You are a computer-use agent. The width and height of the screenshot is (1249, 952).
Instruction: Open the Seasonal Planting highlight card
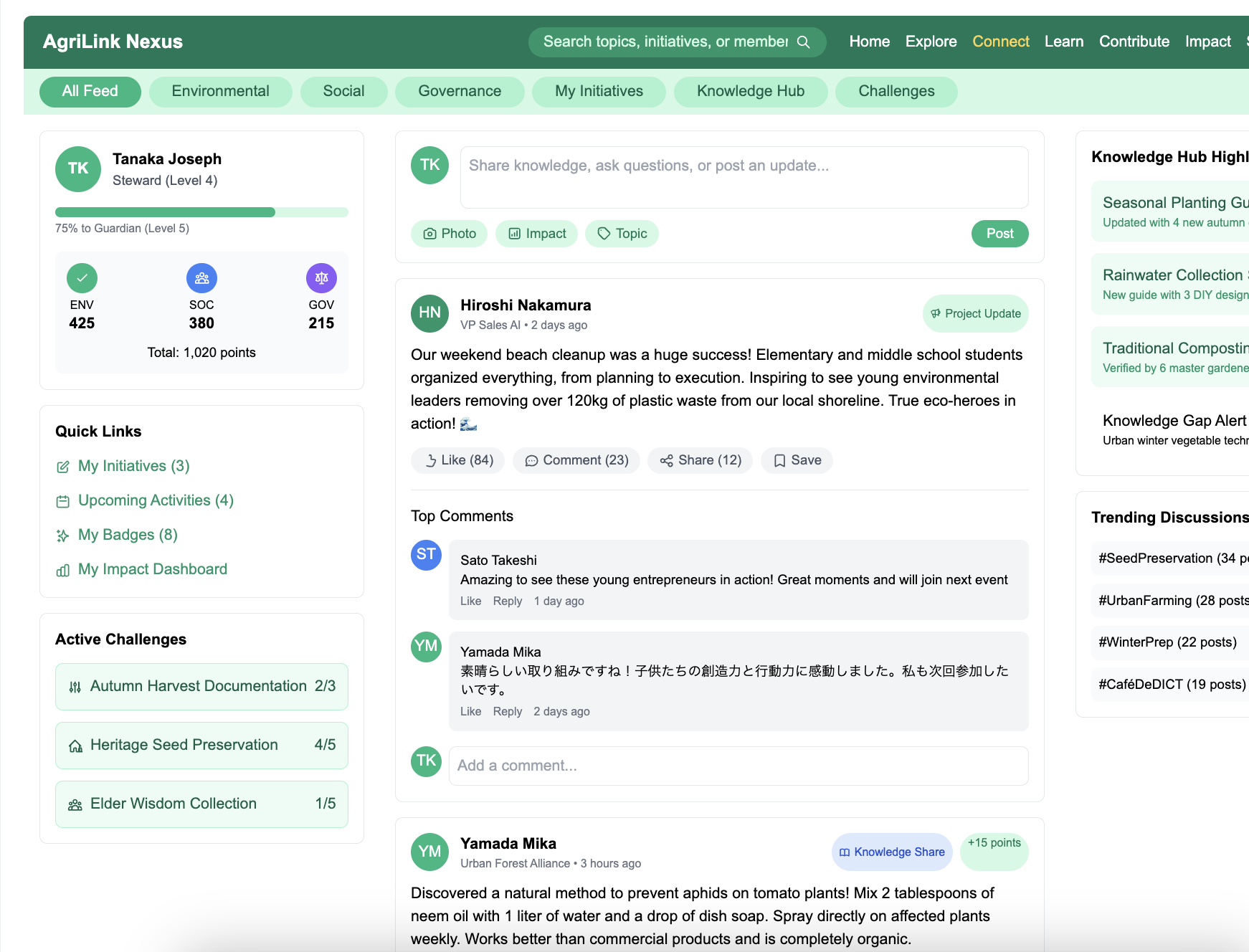1170,211
